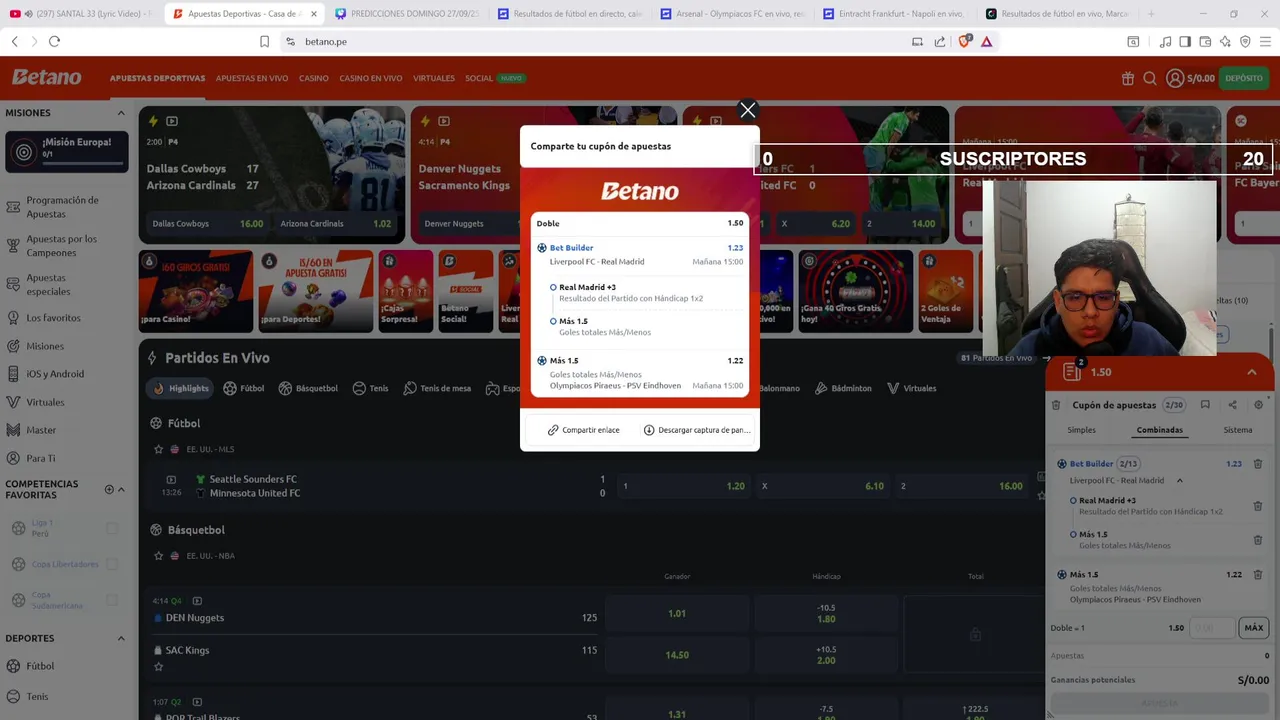Select Bádminton live filter tab

[843, 388]
